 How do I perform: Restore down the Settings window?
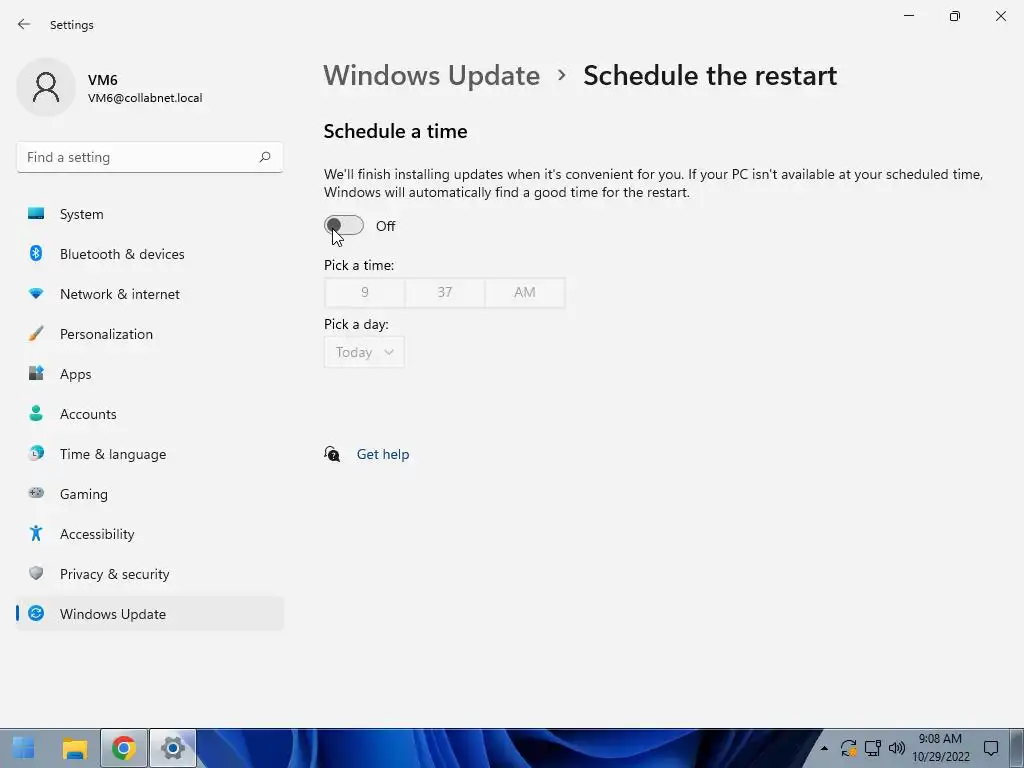click(955, 16)
